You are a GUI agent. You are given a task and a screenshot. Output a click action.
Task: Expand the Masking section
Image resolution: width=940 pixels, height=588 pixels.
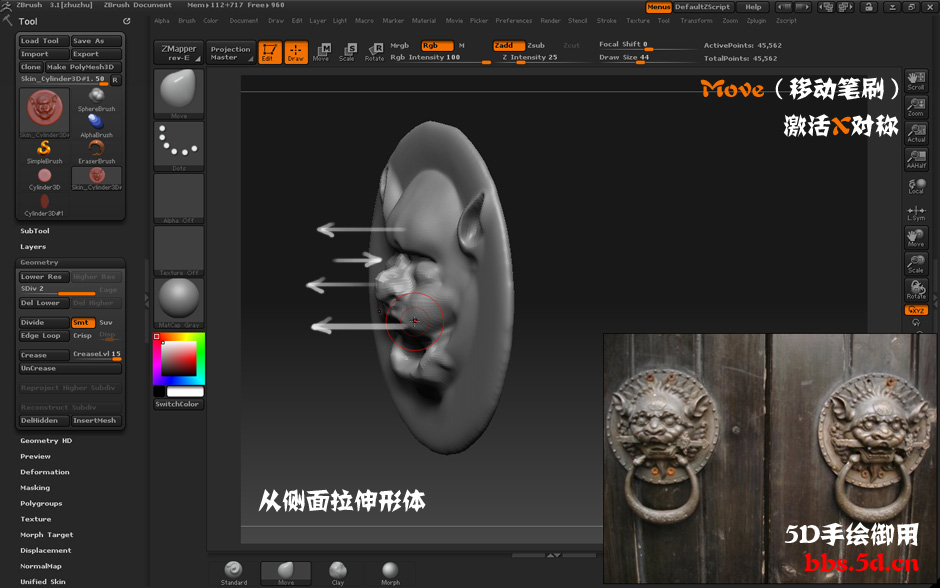pyautogui.click(x=35, y=487)
